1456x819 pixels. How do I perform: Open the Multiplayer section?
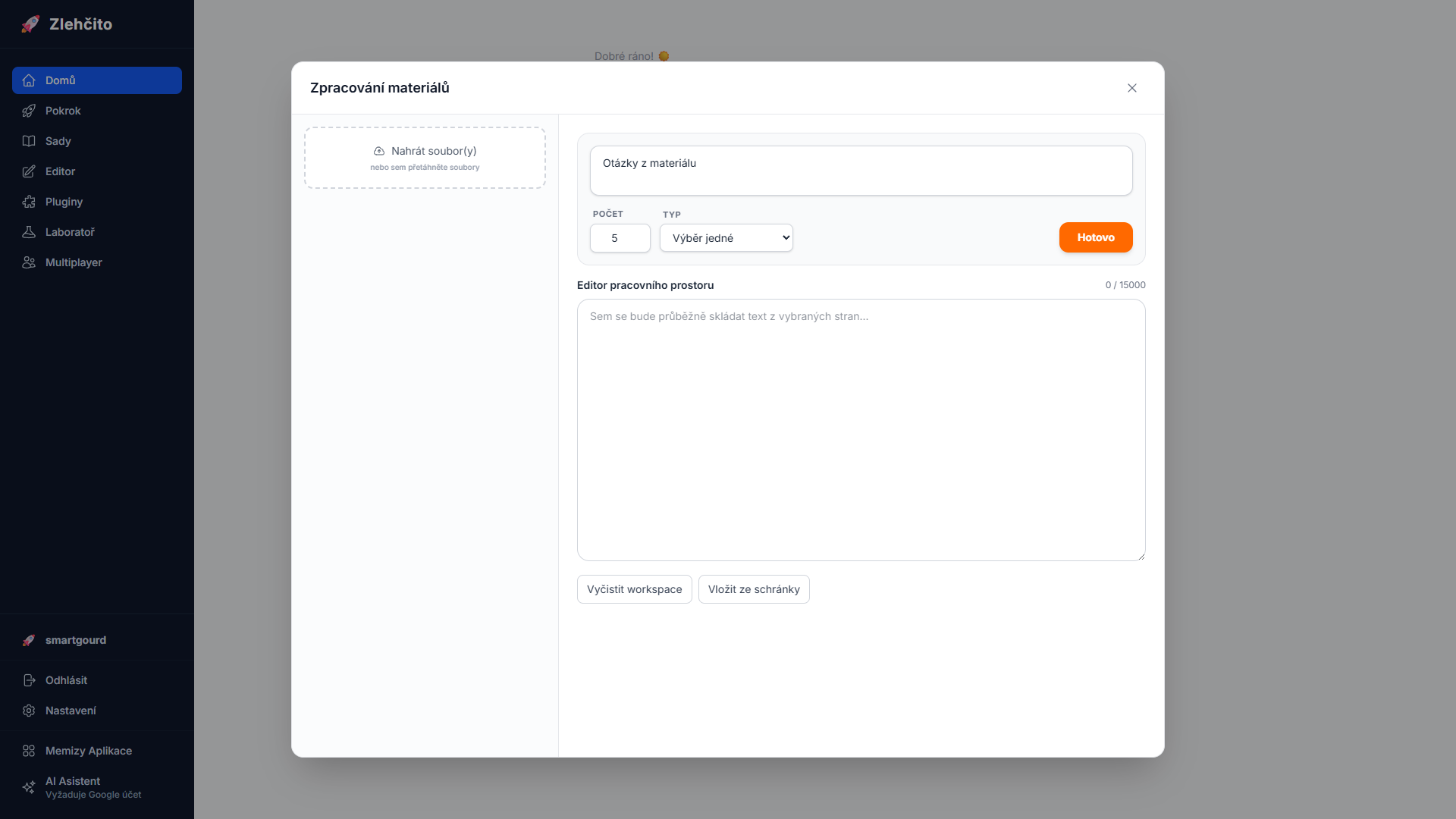(x=97, y=262)
